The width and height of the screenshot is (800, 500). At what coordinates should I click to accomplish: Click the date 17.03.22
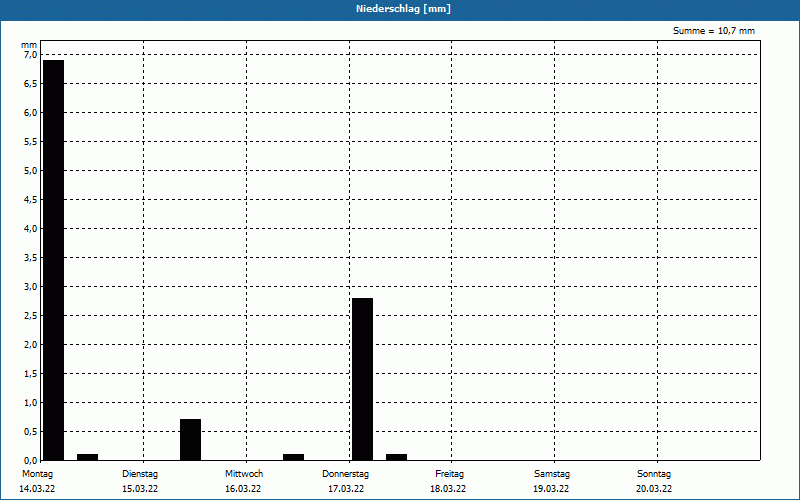[346, 489]
